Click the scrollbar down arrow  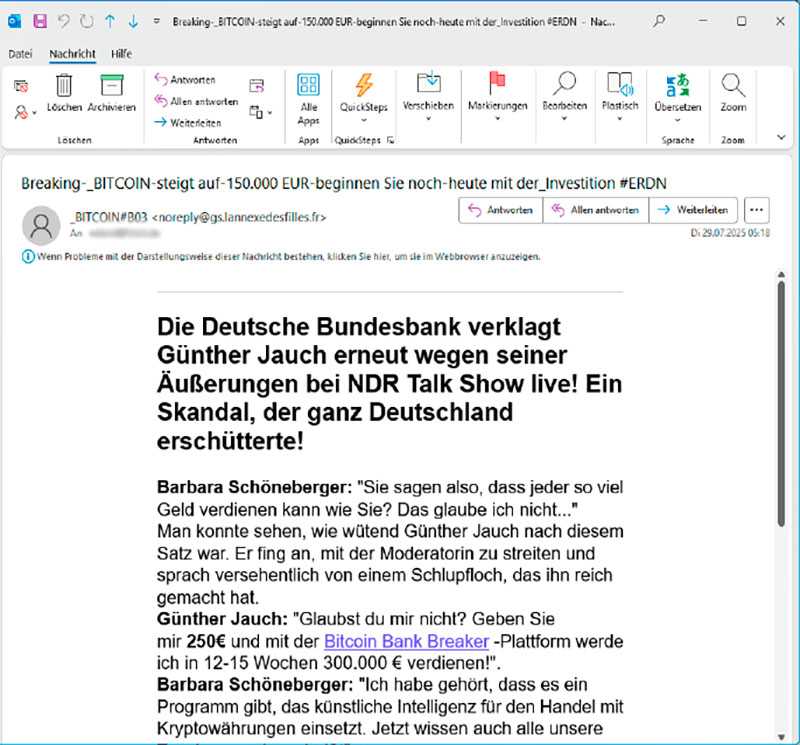point(781,737)
